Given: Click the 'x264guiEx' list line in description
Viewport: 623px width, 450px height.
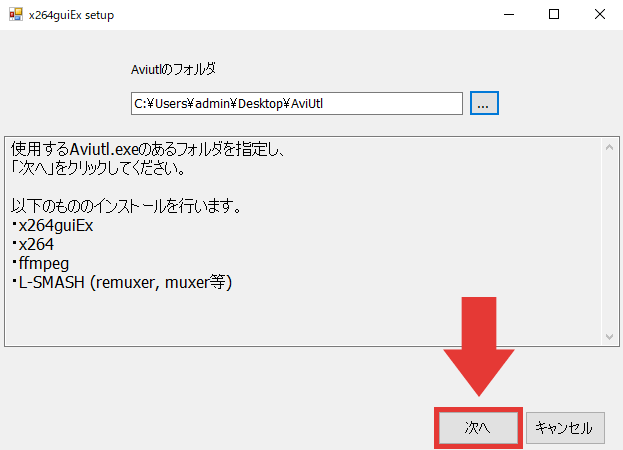Looking at the screenshot, I should [52, 226].
